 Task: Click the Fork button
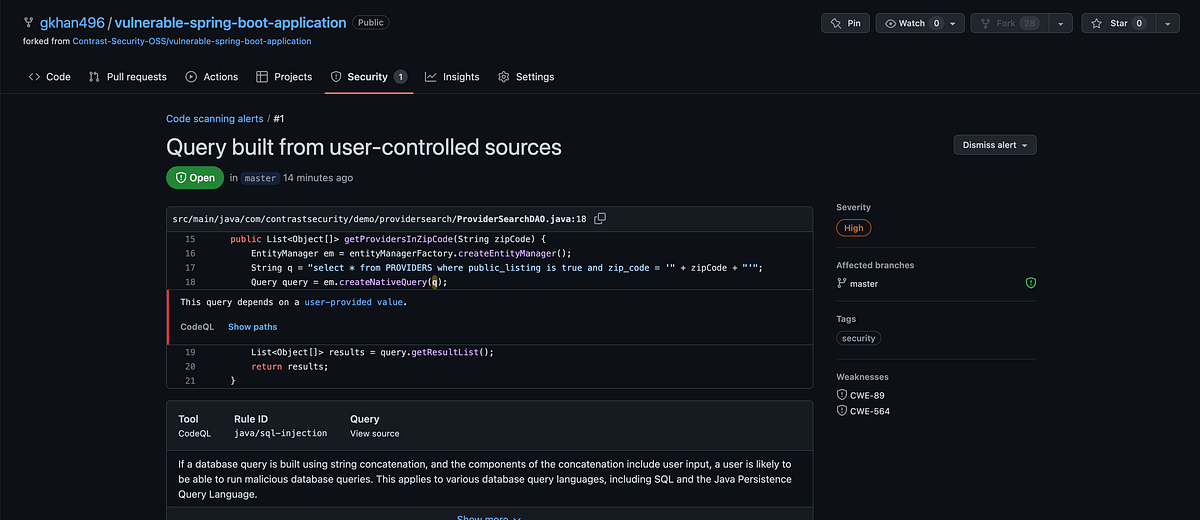point(1009,23)
